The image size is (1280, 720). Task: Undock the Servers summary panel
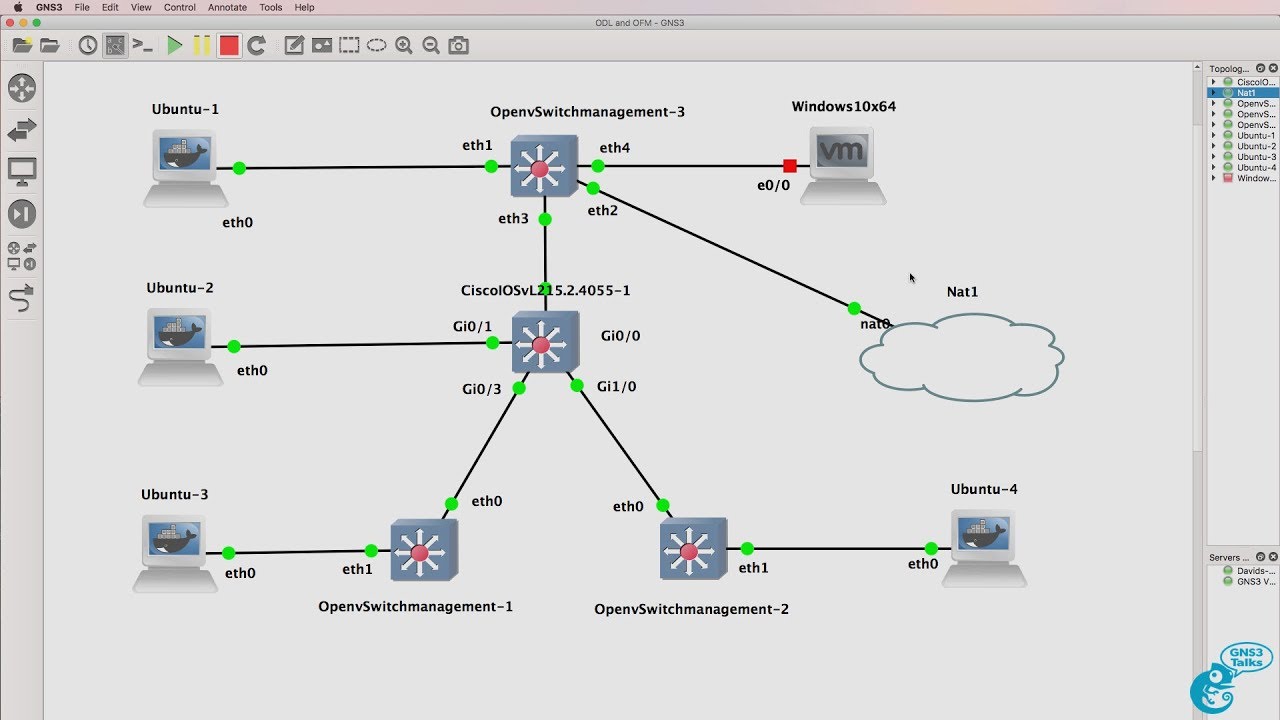click(1261, 557)
